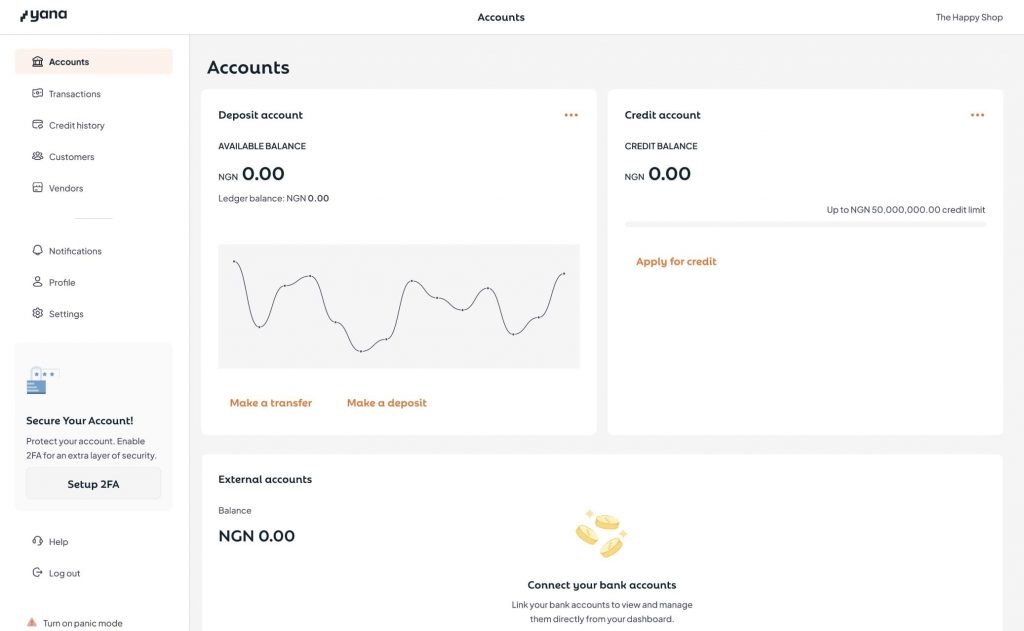
Task: Open Deposit account three-dot menu
Action: click(571, 115)
